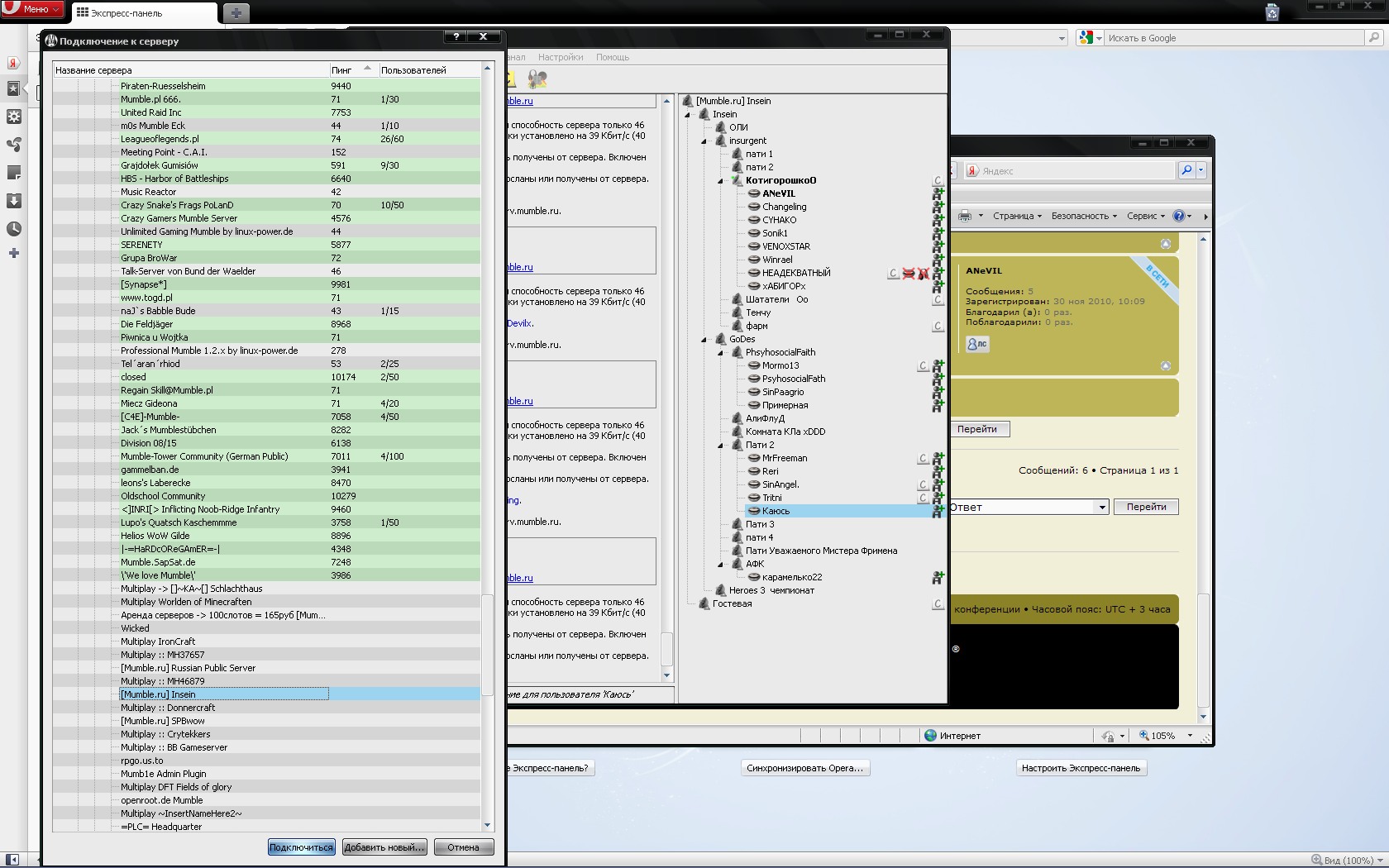Sort server list by Пинг column header
Viewport: 1389px width, 868px height.
(341, 70)
